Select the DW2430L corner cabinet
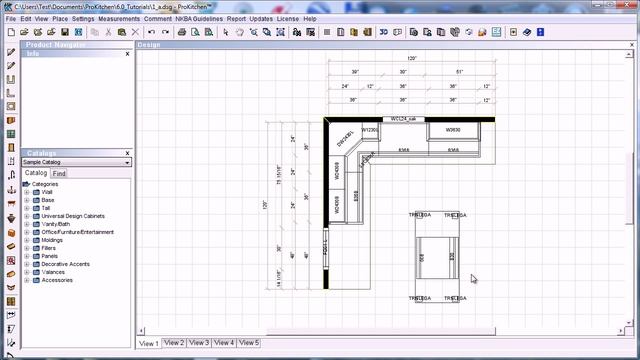Viewport: 640px width, 360px height. 345,139
